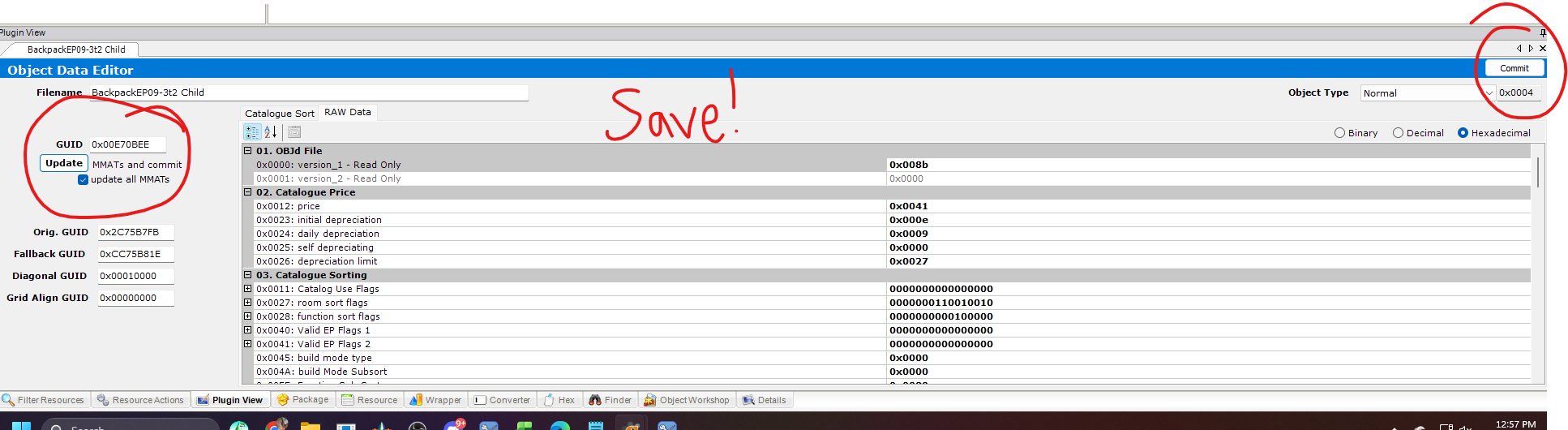Open the Details tab

coord(765,400)
